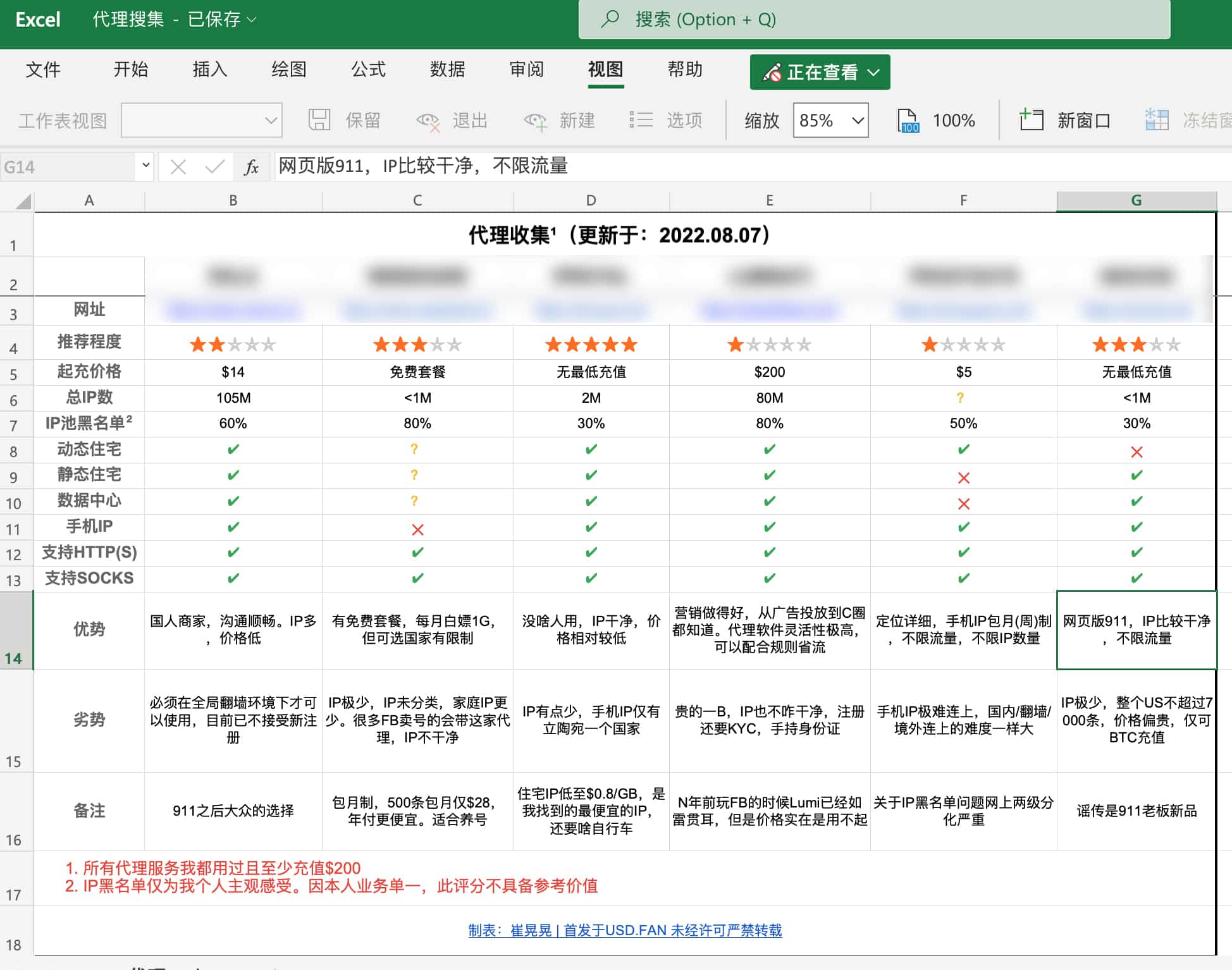Click the 100% zoom reset icon
1232x970 pixels.
(x=908, y=120)
